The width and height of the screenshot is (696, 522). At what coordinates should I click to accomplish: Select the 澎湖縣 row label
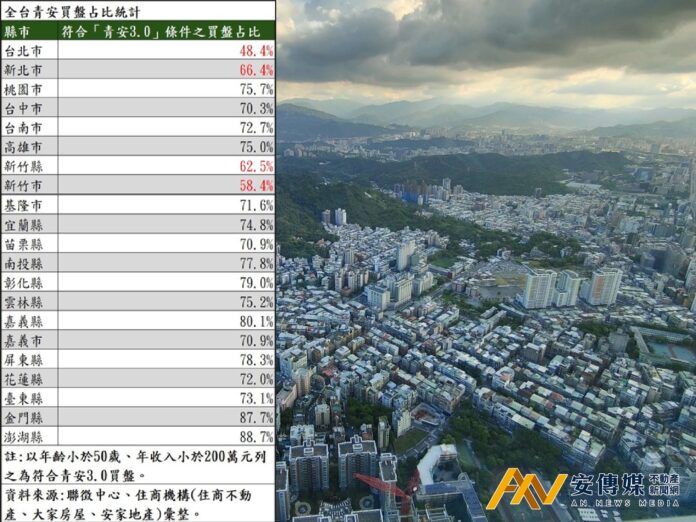[x=23, y=437]
